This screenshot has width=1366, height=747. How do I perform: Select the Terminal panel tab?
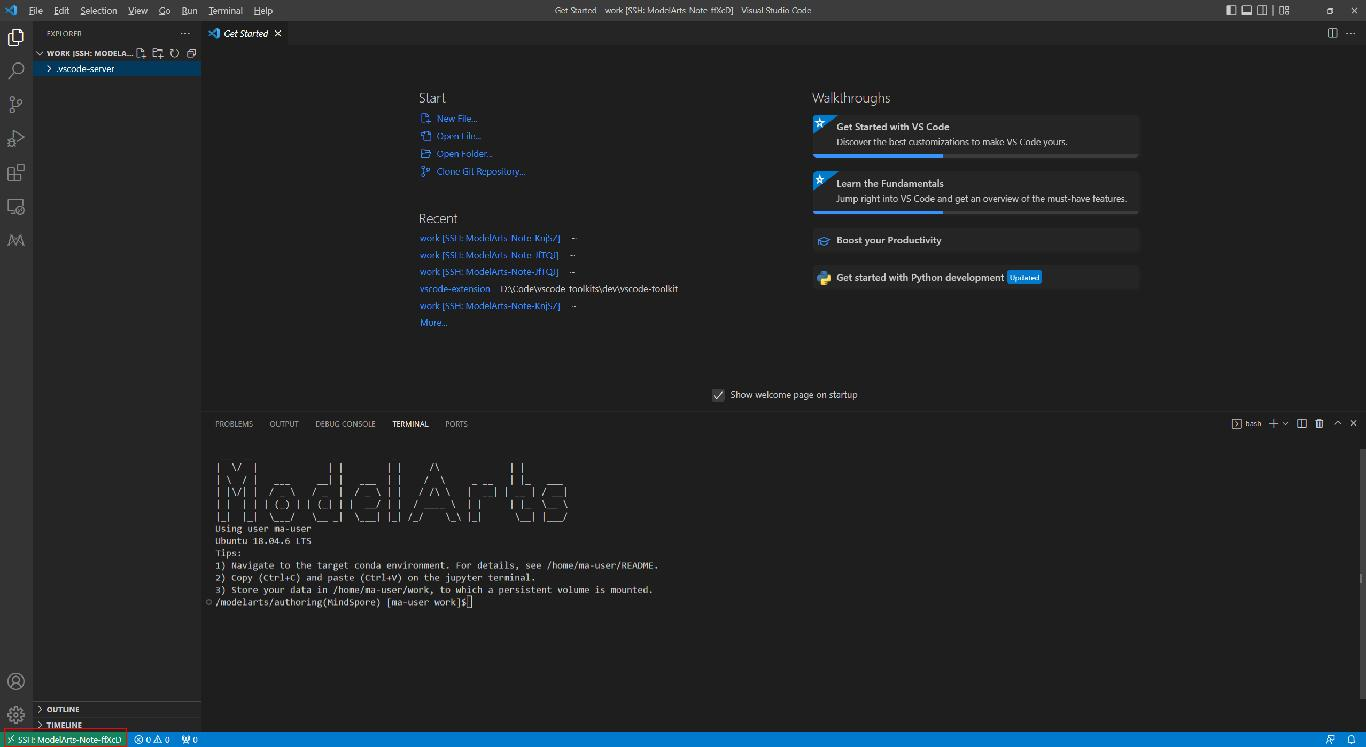click(410, 424)
